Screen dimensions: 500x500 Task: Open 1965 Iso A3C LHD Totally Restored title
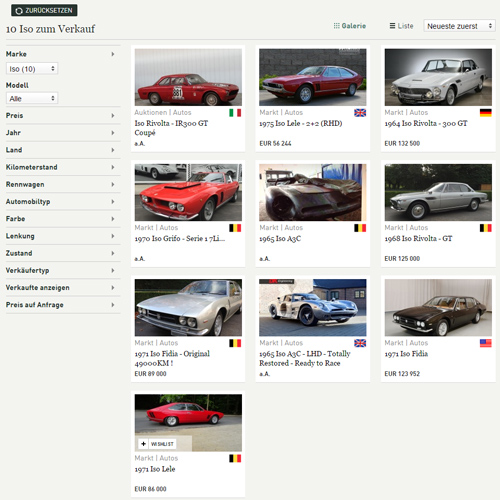[x=305, y=358]
